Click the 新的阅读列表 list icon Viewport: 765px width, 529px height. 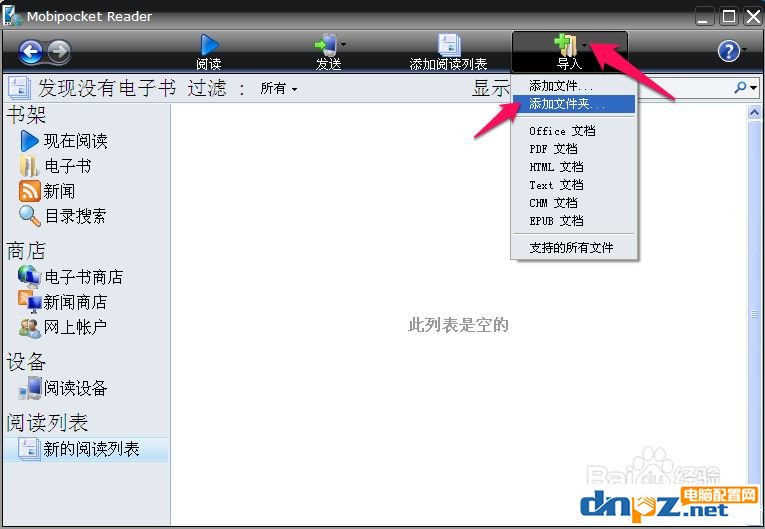pos(28,448)
